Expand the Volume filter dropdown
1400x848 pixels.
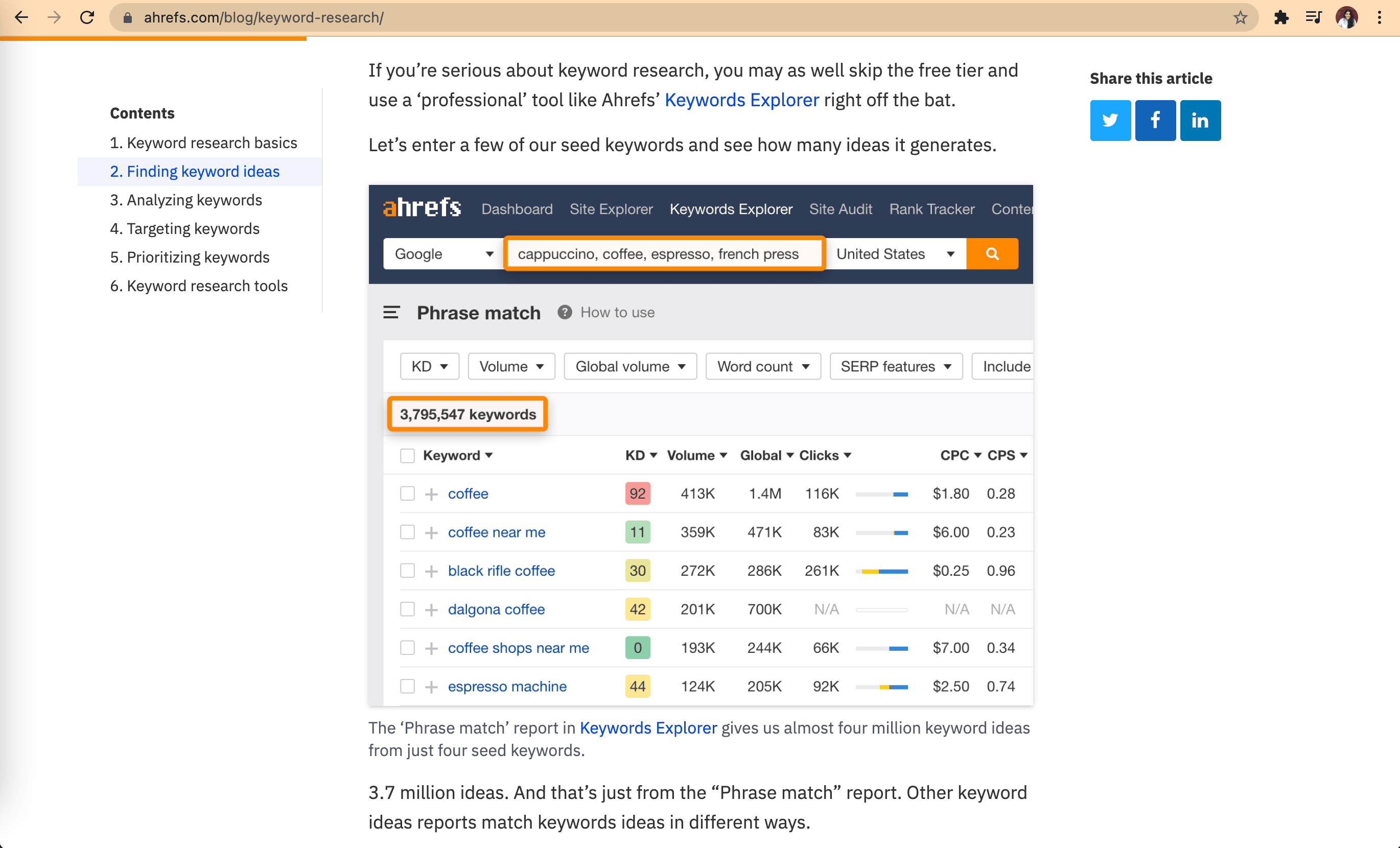511,366
